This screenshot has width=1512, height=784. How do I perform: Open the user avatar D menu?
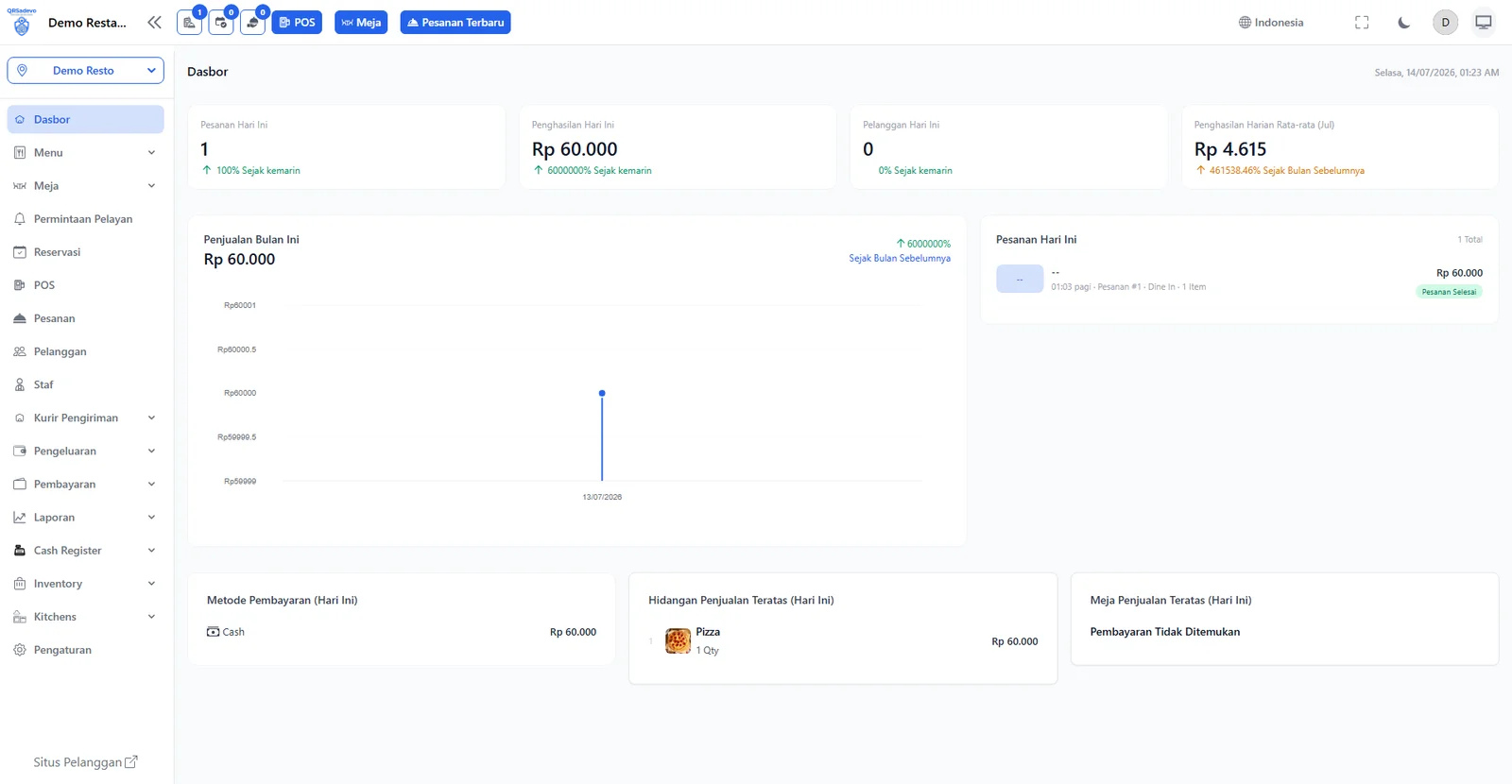coord(1445,23)
